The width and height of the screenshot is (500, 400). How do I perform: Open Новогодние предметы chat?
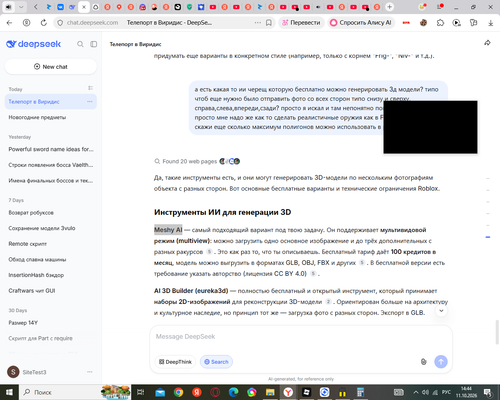tap(51, 117)
